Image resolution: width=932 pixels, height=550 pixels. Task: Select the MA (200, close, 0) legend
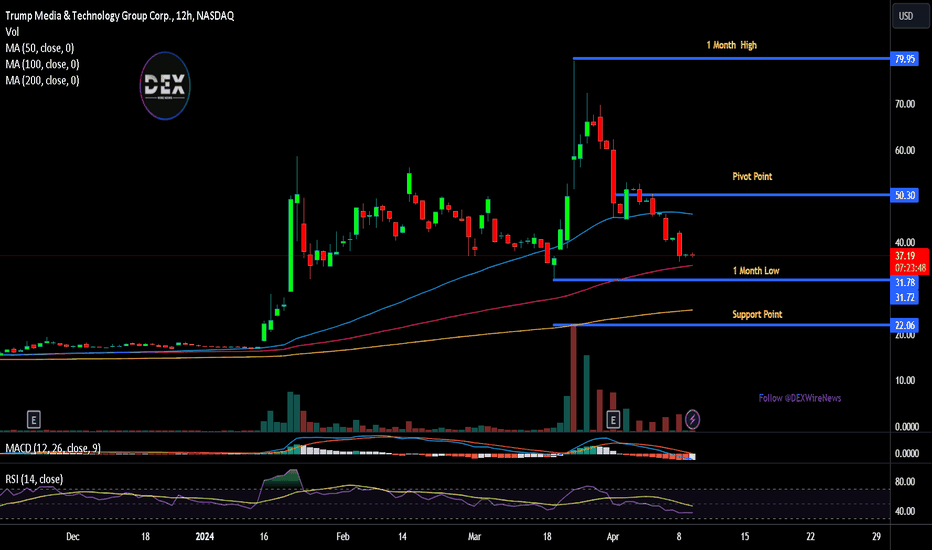42,80
